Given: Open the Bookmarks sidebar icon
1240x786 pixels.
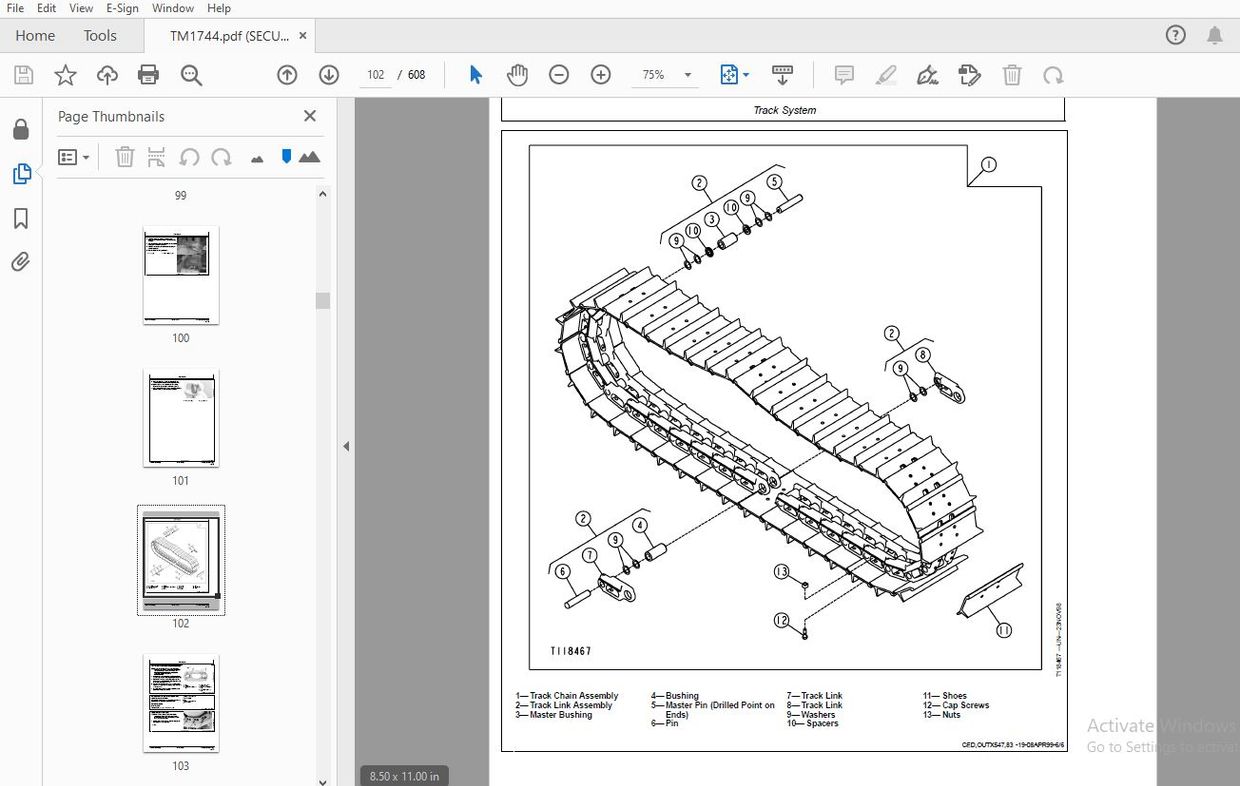Looking at the screenshot, I should [20, 218].
